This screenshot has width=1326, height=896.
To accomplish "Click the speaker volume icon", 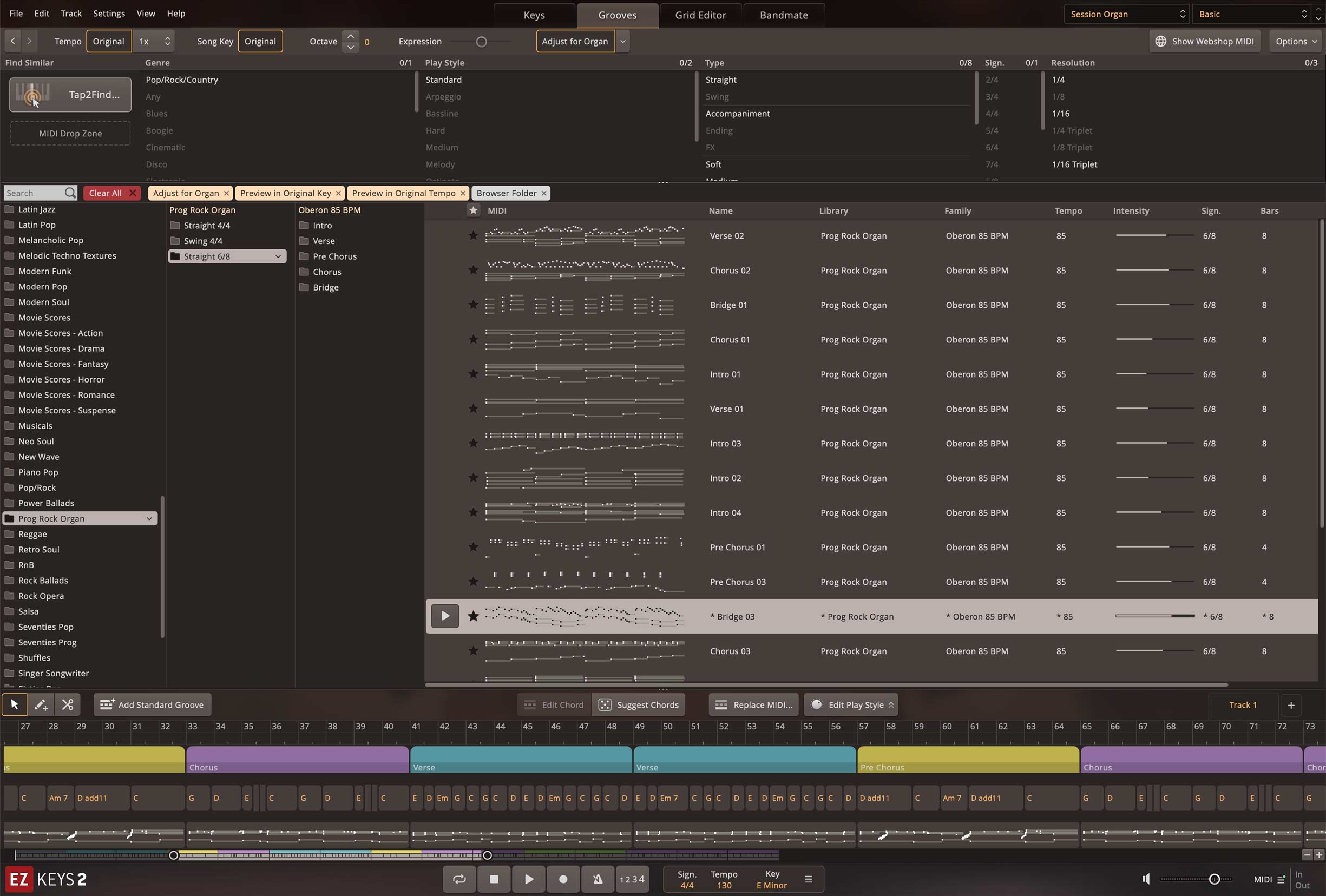I will point(1146,879).
